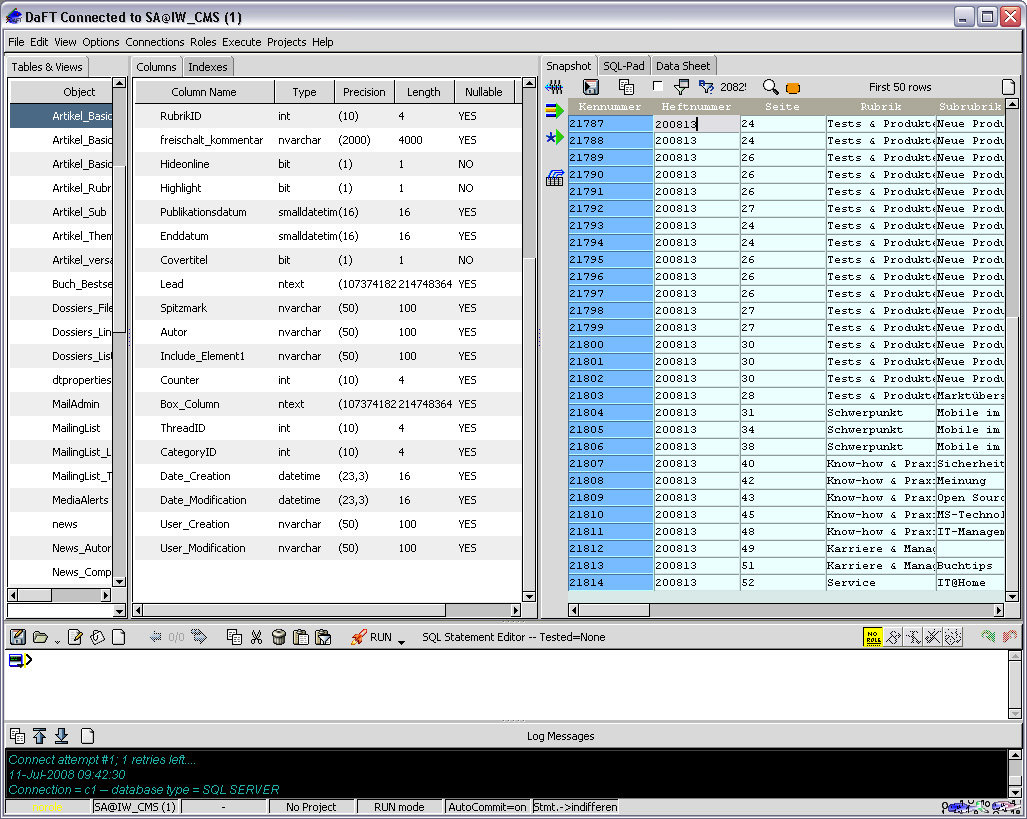
Task: Click the No Project status bar entry
Action: [x=311, y=807]
